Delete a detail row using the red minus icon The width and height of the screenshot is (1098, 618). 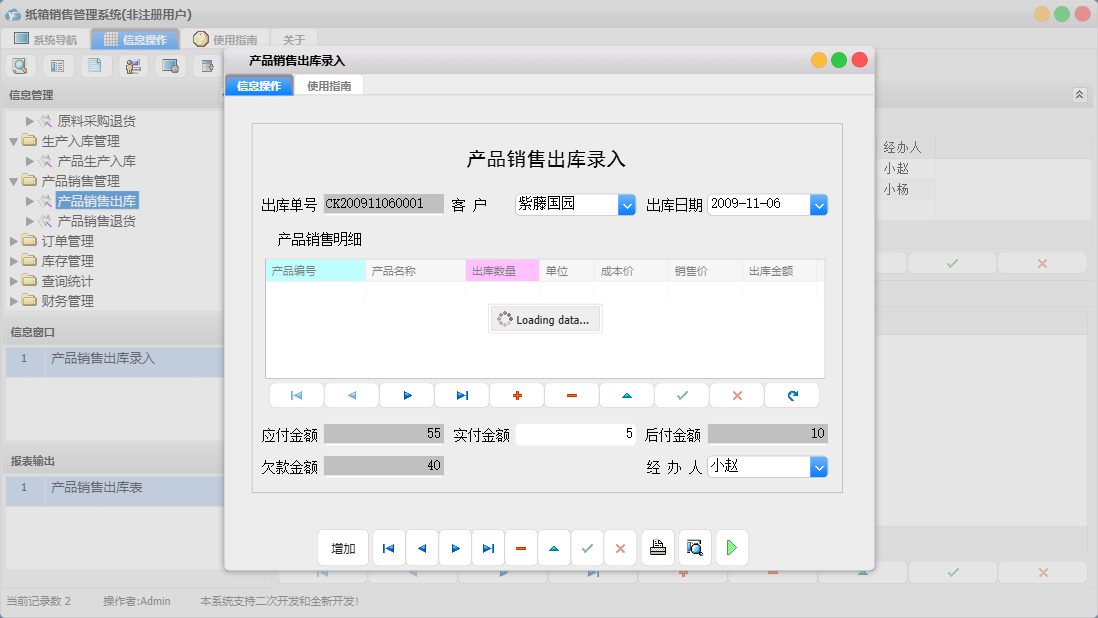(571, 395)
